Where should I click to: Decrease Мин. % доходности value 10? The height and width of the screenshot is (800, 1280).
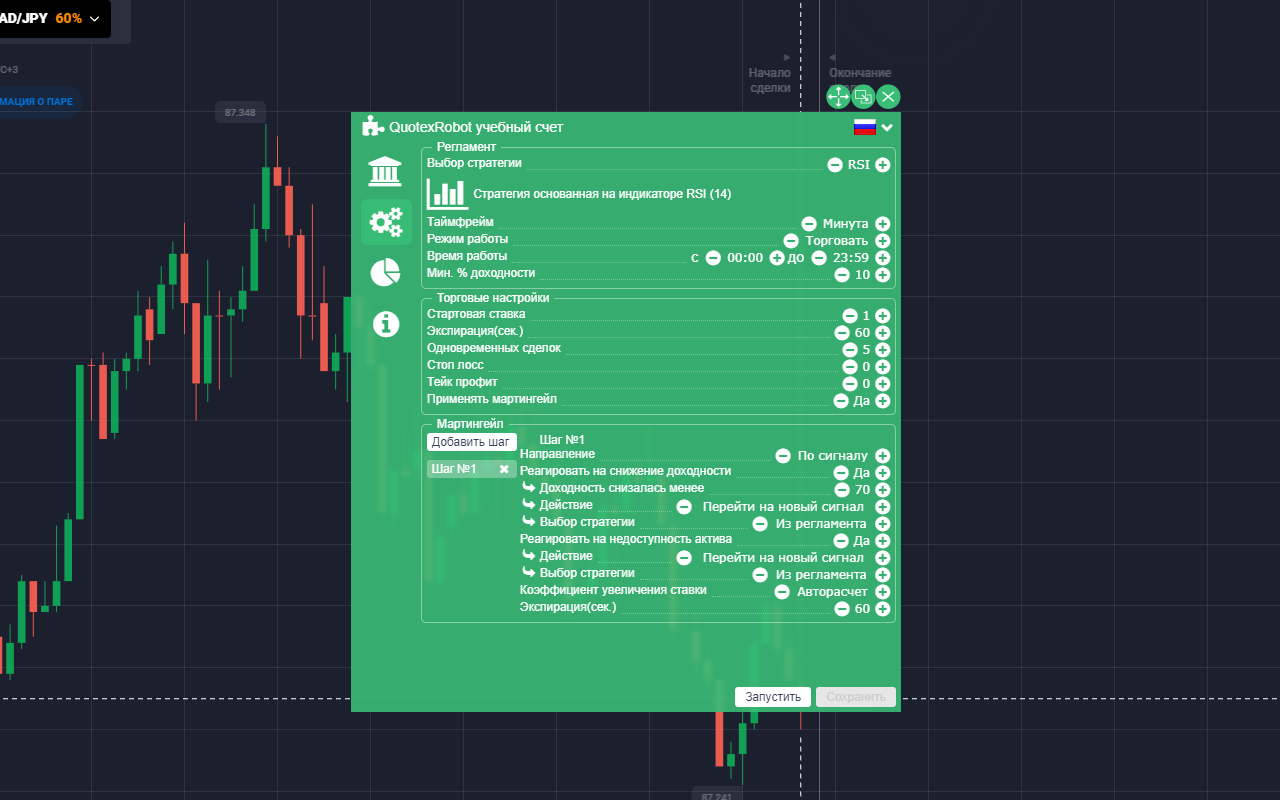[x=842, y=275]
